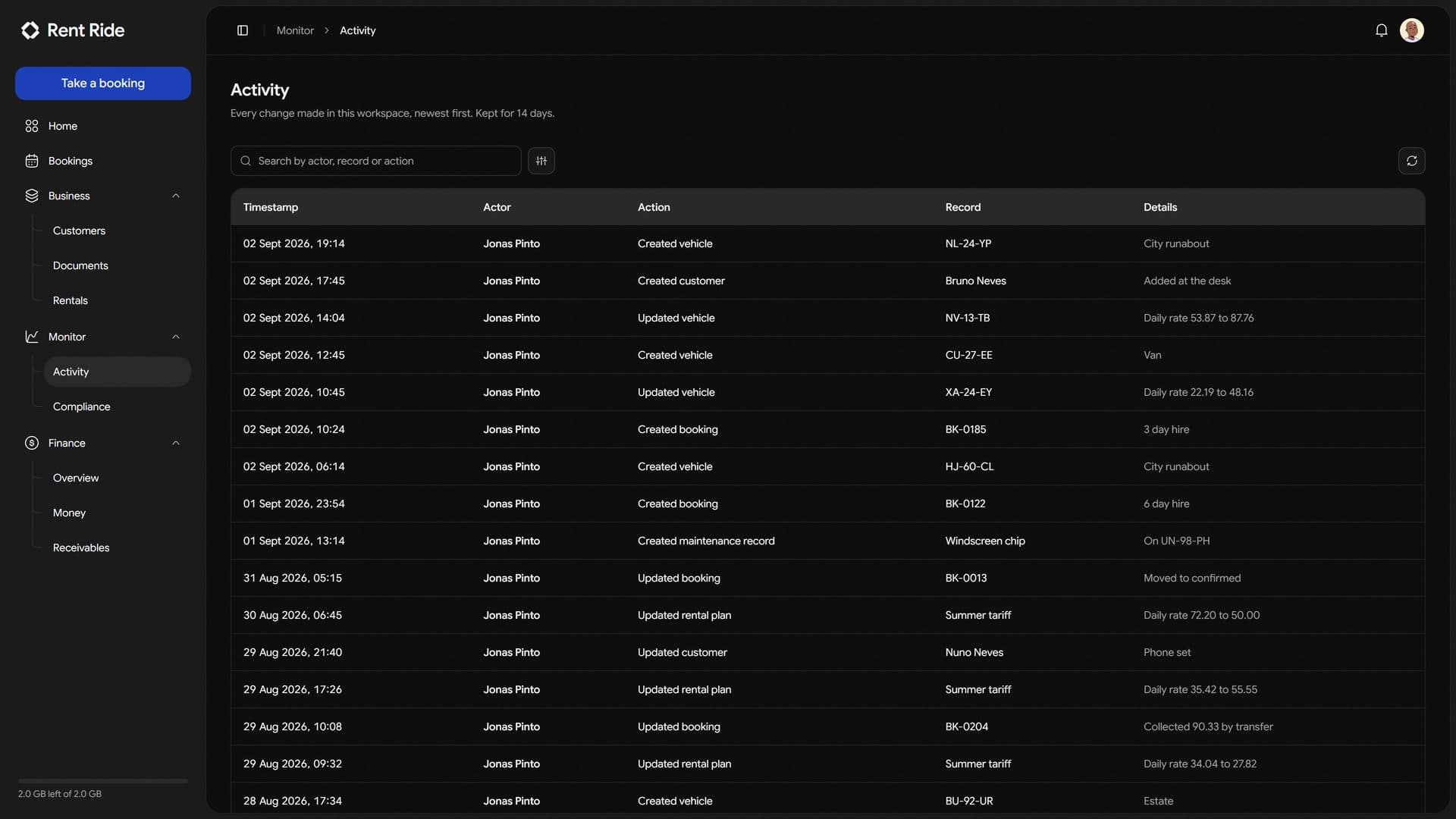Click the storage usage bar
Viewport: 1456px width, 819px height.
[x=103, y=780]
